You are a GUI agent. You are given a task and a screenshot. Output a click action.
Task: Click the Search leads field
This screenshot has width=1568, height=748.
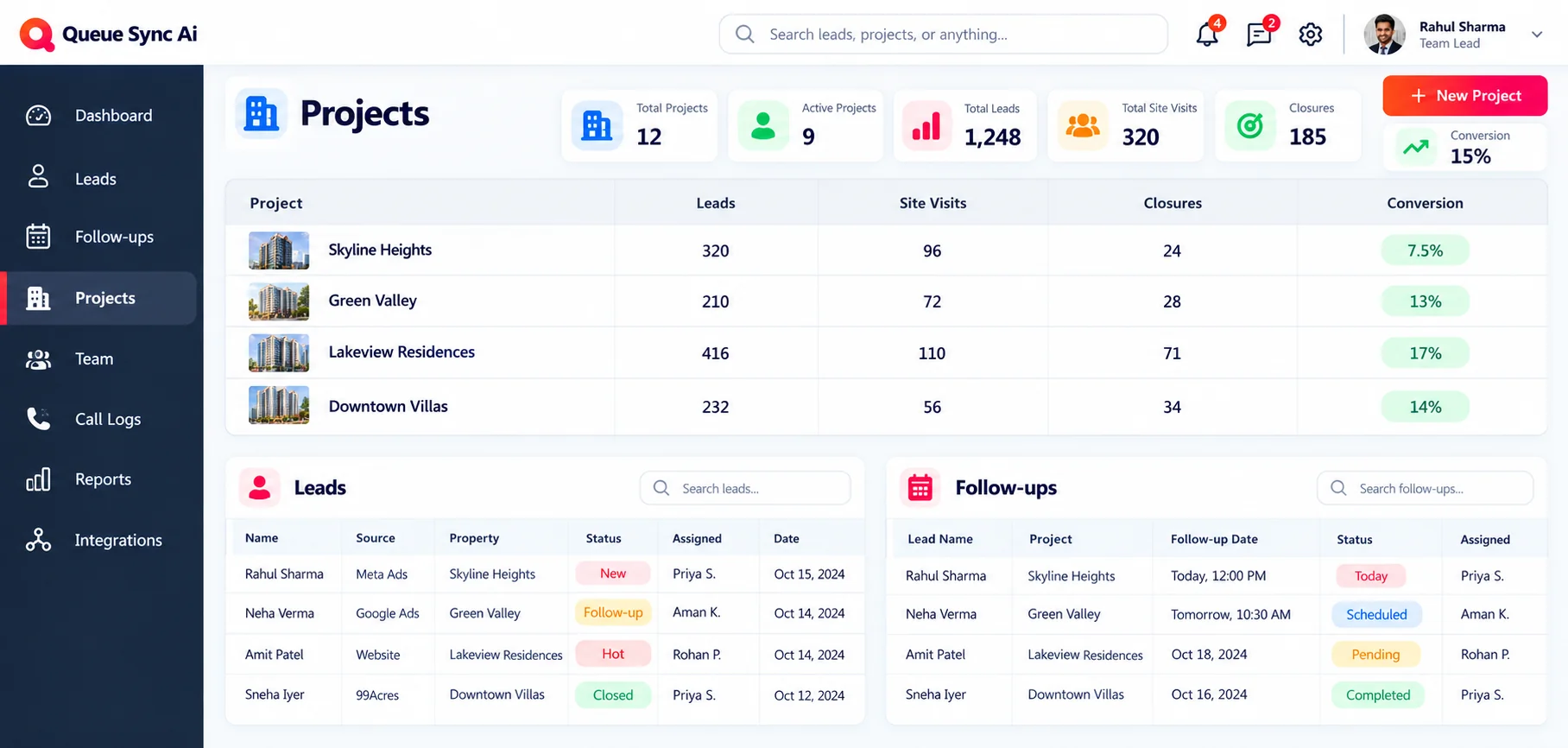point(745,488)
